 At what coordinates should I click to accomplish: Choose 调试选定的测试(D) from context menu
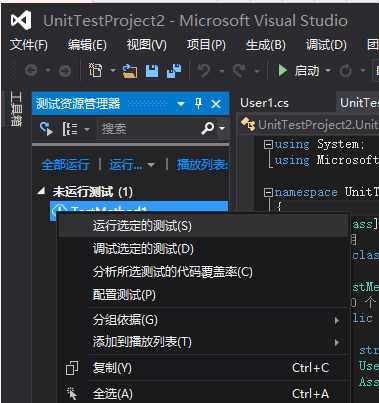(x=203, y=249)
